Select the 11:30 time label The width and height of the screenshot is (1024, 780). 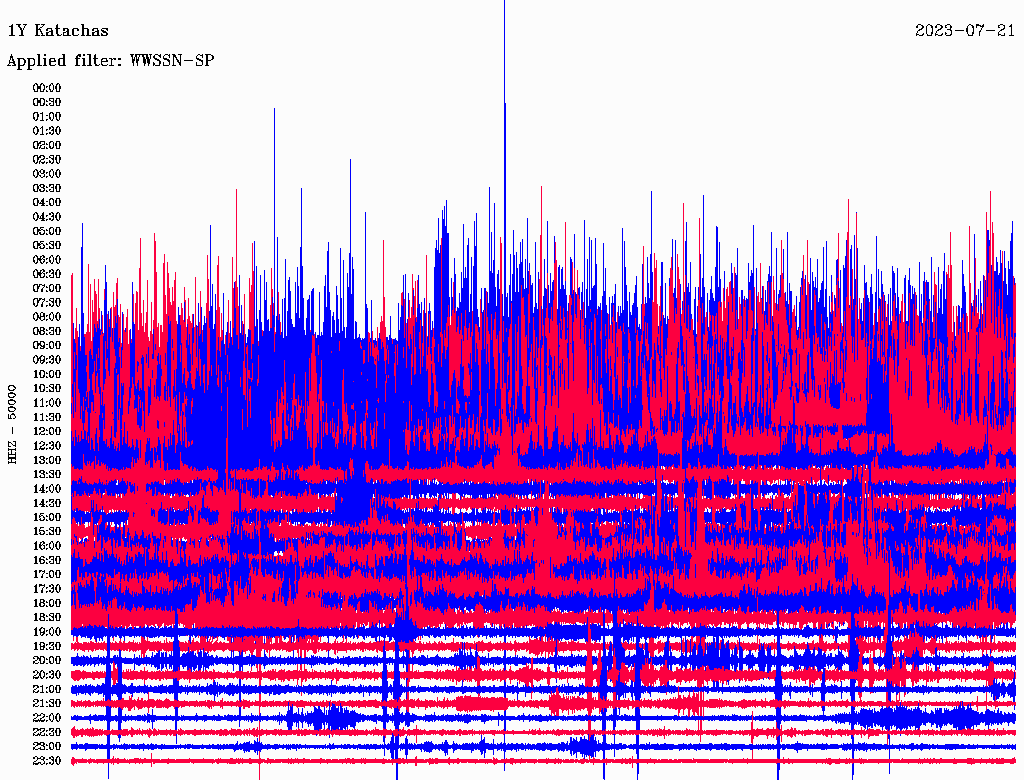pos(47,417)
